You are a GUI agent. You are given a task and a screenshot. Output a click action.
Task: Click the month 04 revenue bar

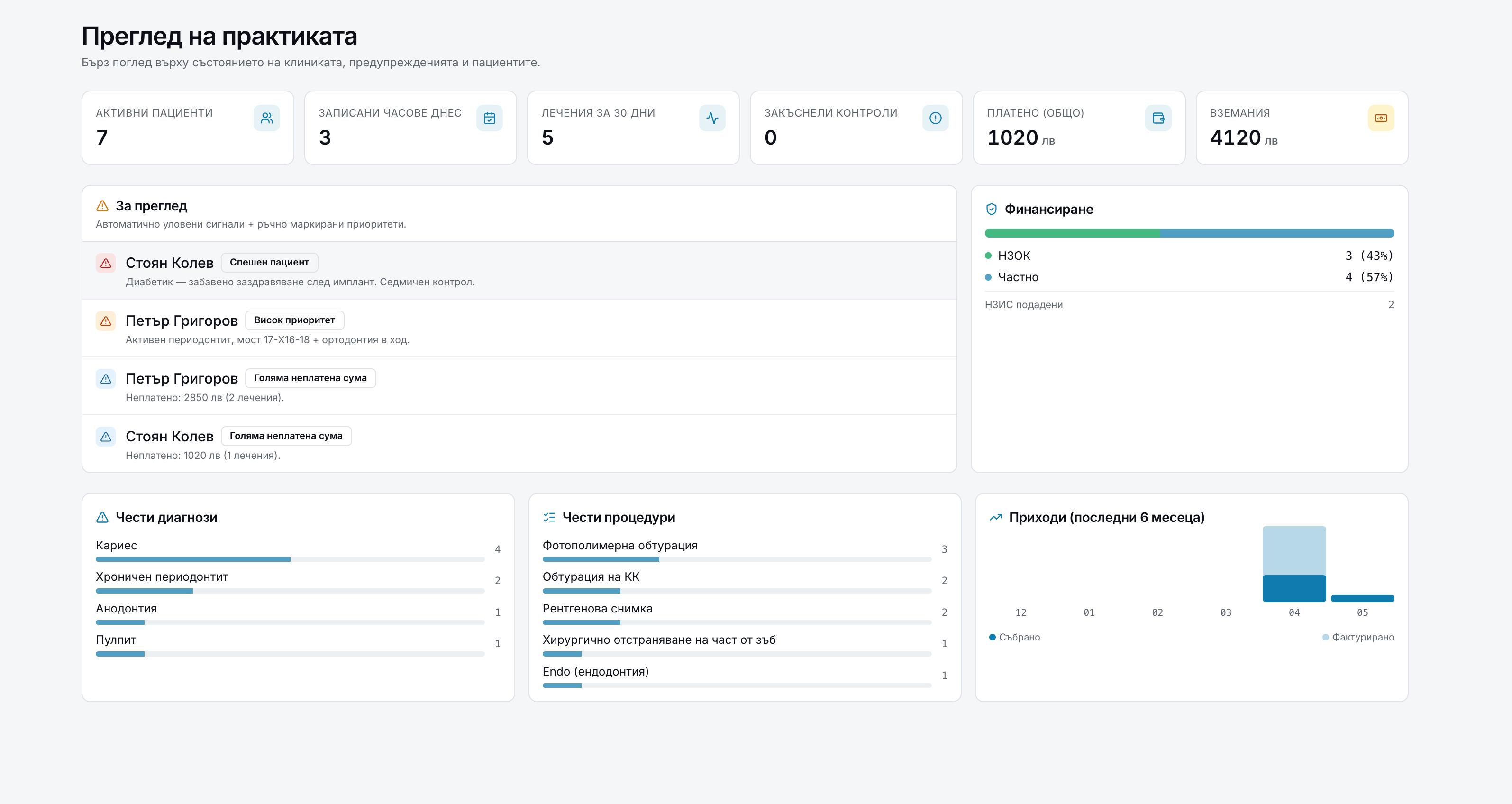click(x=1293, y=564)
